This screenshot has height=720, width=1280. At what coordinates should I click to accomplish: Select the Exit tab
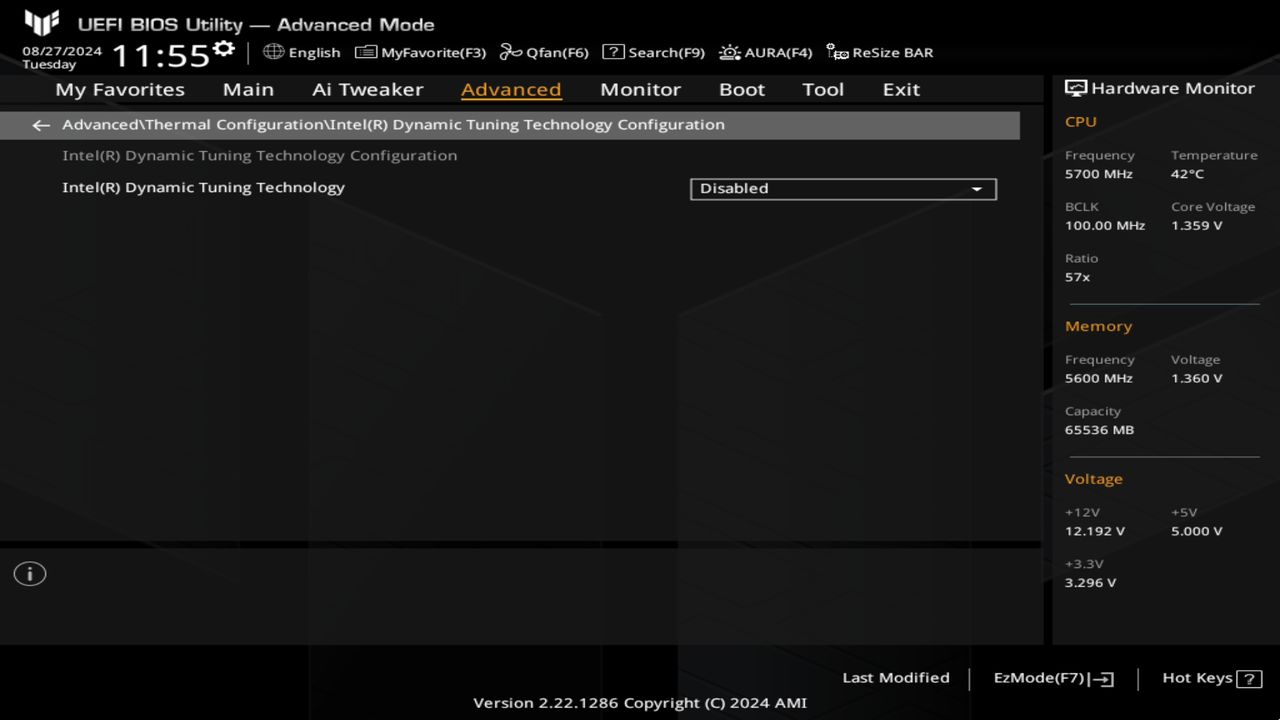point(901,89)
